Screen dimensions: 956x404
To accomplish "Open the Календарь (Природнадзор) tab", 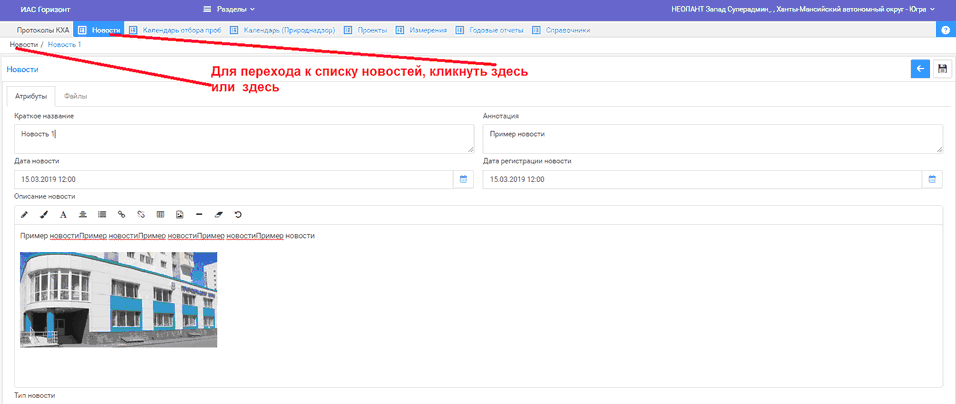I will [284, 30].
